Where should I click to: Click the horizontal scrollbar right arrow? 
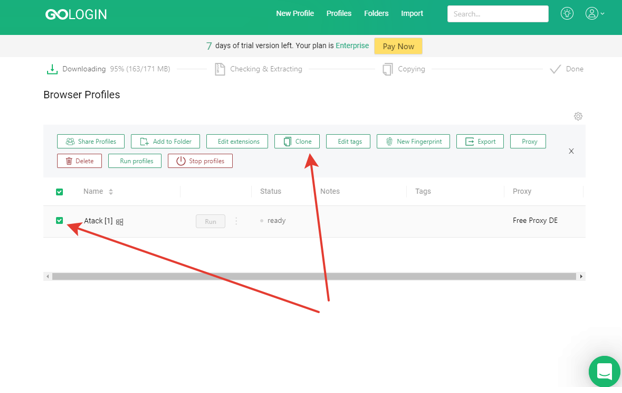coord(581,276)
